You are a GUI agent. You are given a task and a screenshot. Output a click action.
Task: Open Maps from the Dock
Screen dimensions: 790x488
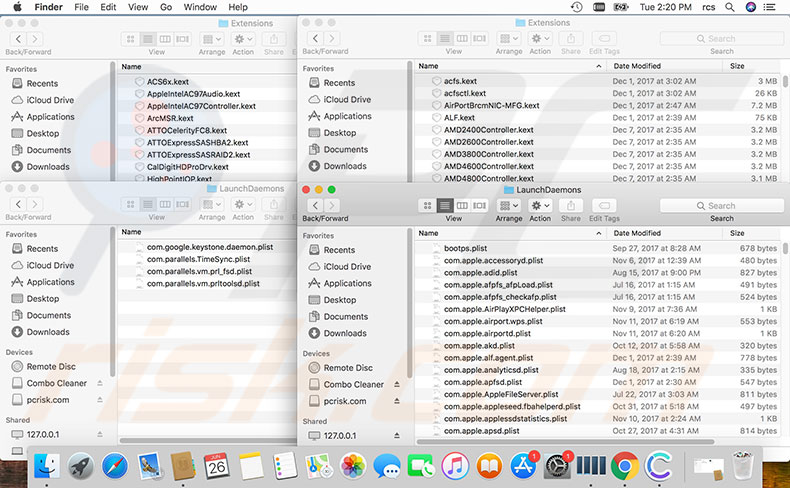[x=319, y=466]
